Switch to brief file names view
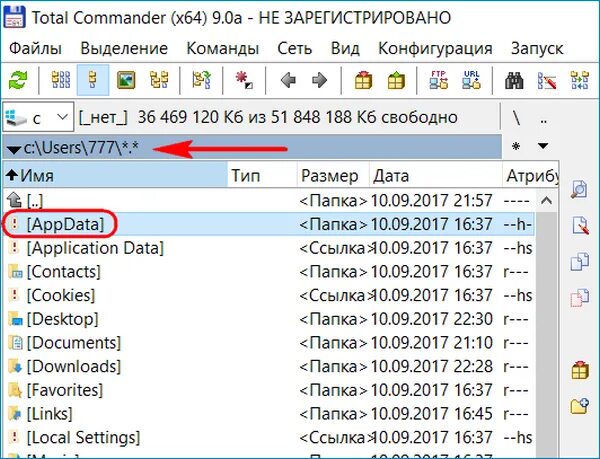 [60, 80]
